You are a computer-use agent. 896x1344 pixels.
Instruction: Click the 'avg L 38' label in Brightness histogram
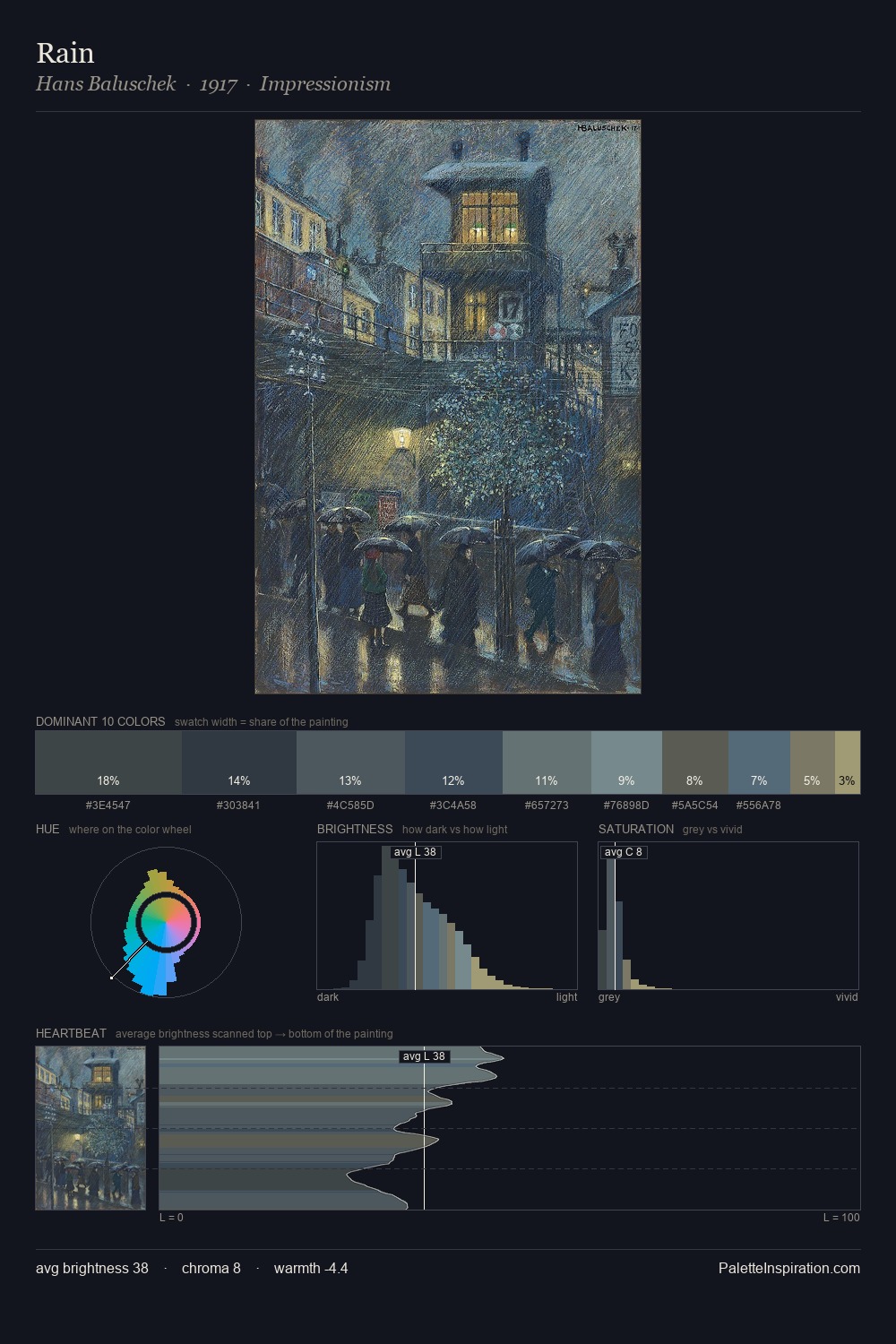(416, 852)
